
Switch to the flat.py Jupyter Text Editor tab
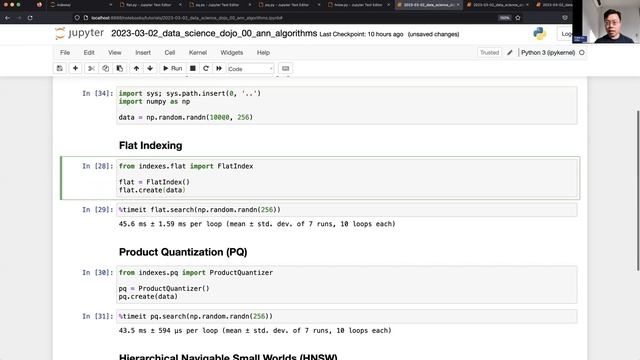[x=149, y=5]
